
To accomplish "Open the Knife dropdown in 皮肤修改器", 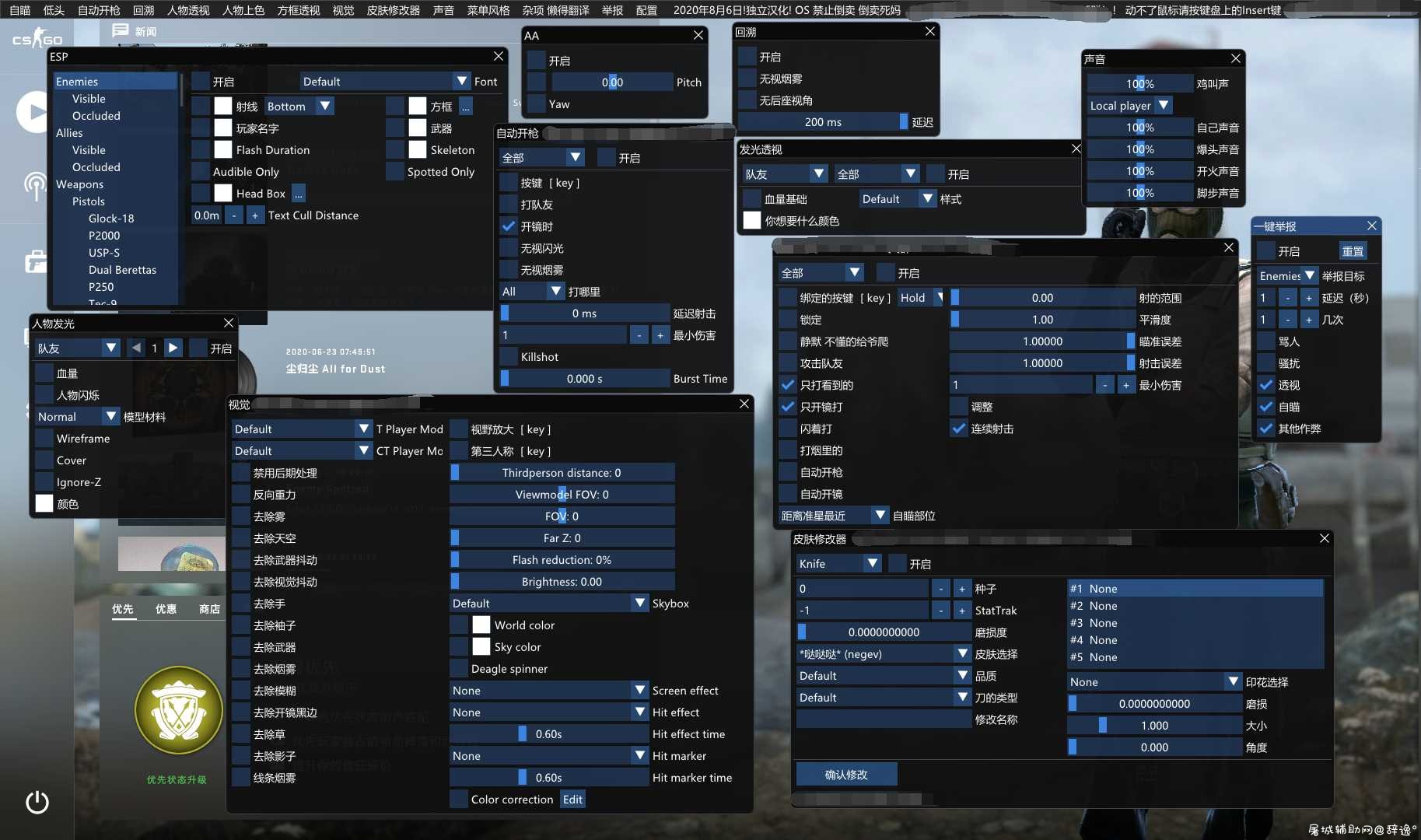I will coord(838,564).
